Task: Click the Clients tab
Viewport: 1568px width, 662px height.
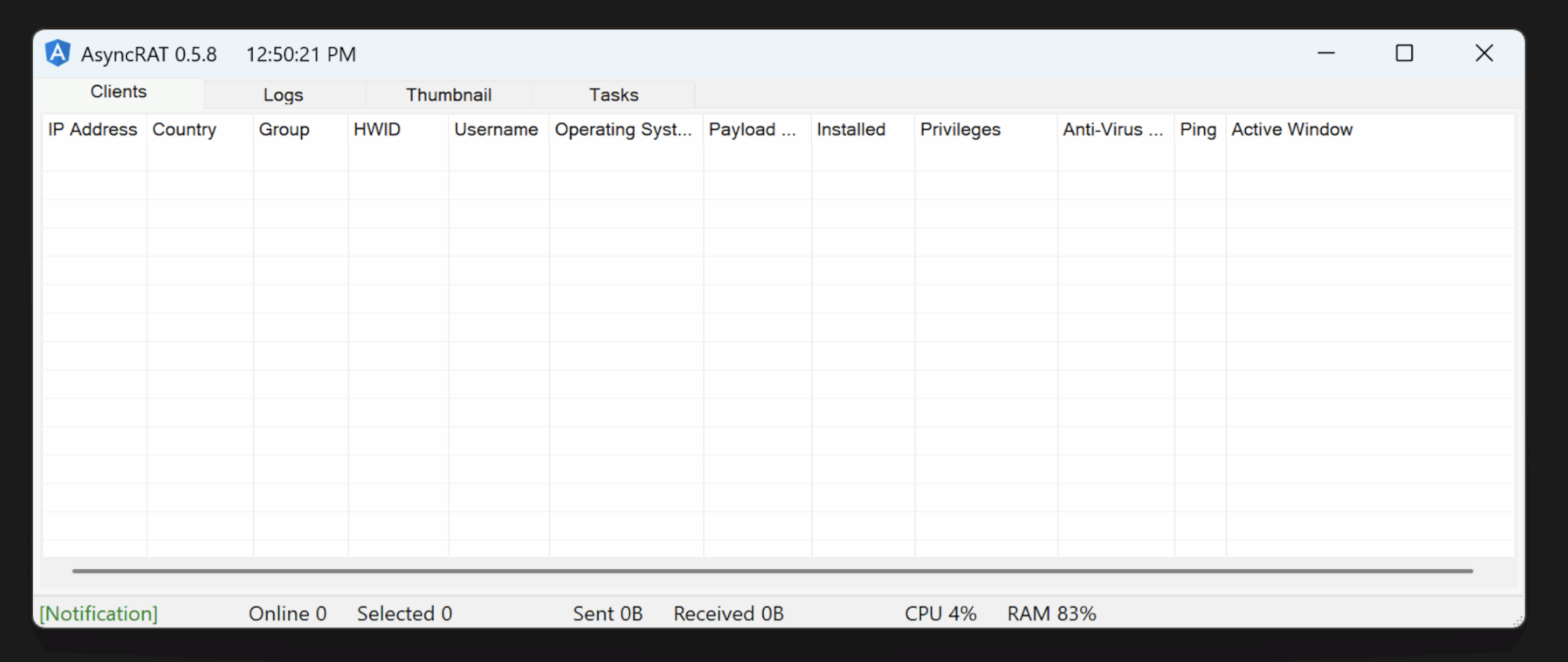Action: [x=118, y=92]
